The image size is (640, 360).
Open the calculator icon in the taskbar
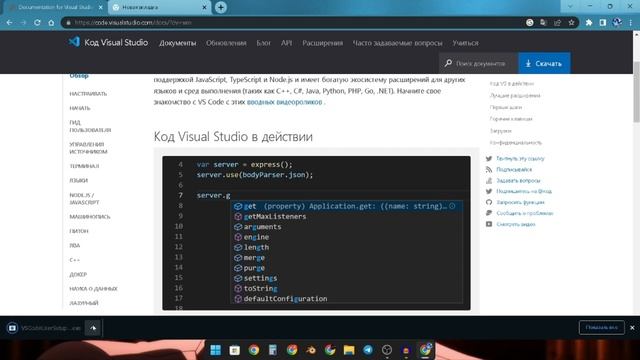tap(273, 350)
